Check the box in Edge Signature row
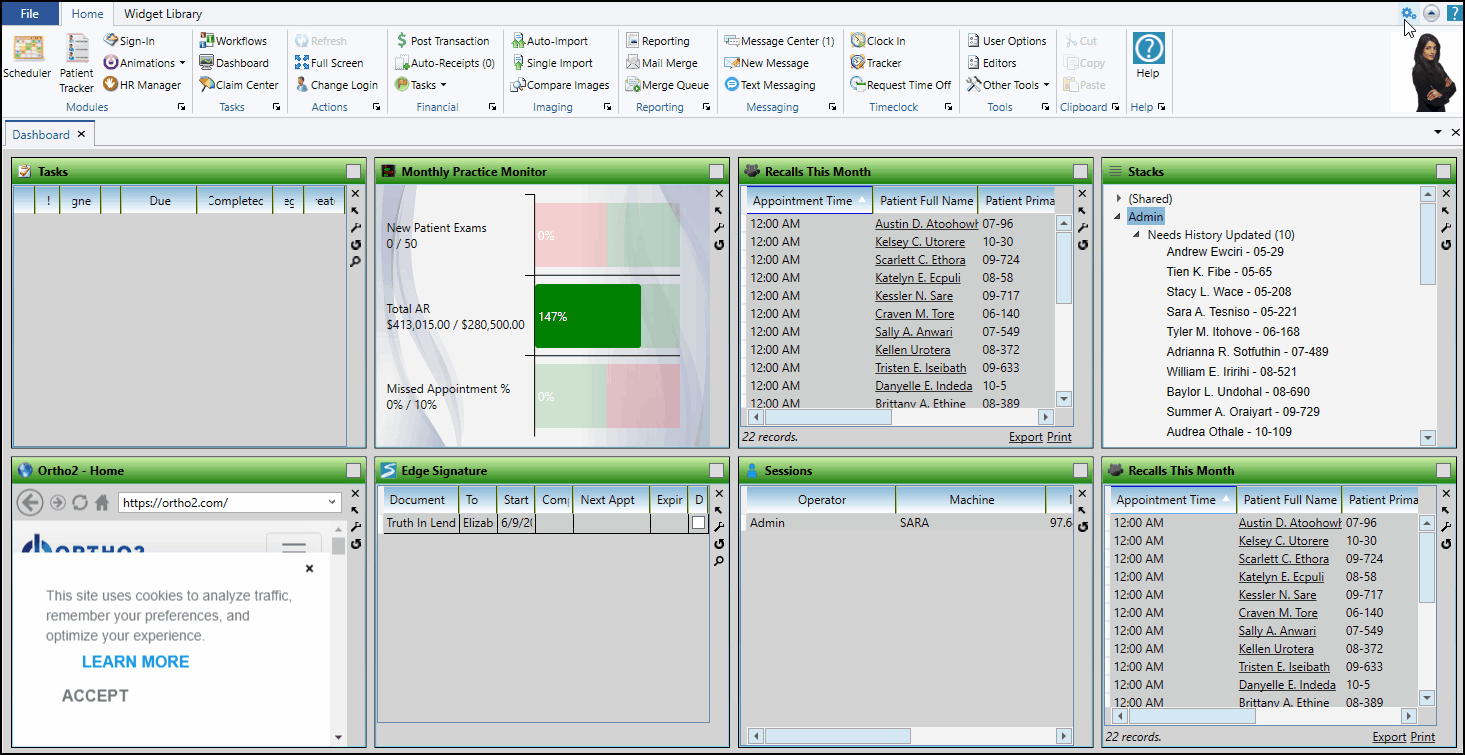This screenshot has width=1465, height=755. [x=698, y=523]
